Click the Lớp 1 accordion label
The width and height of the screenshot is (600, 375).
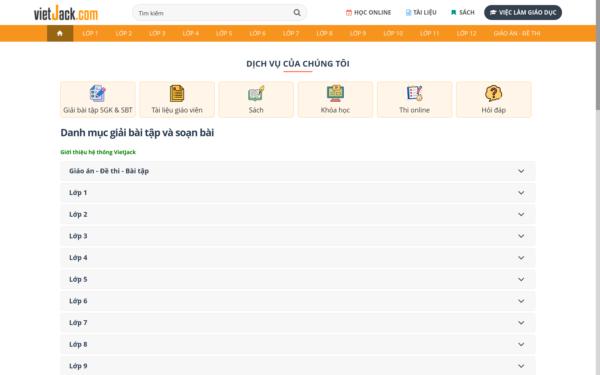point(78,192)
